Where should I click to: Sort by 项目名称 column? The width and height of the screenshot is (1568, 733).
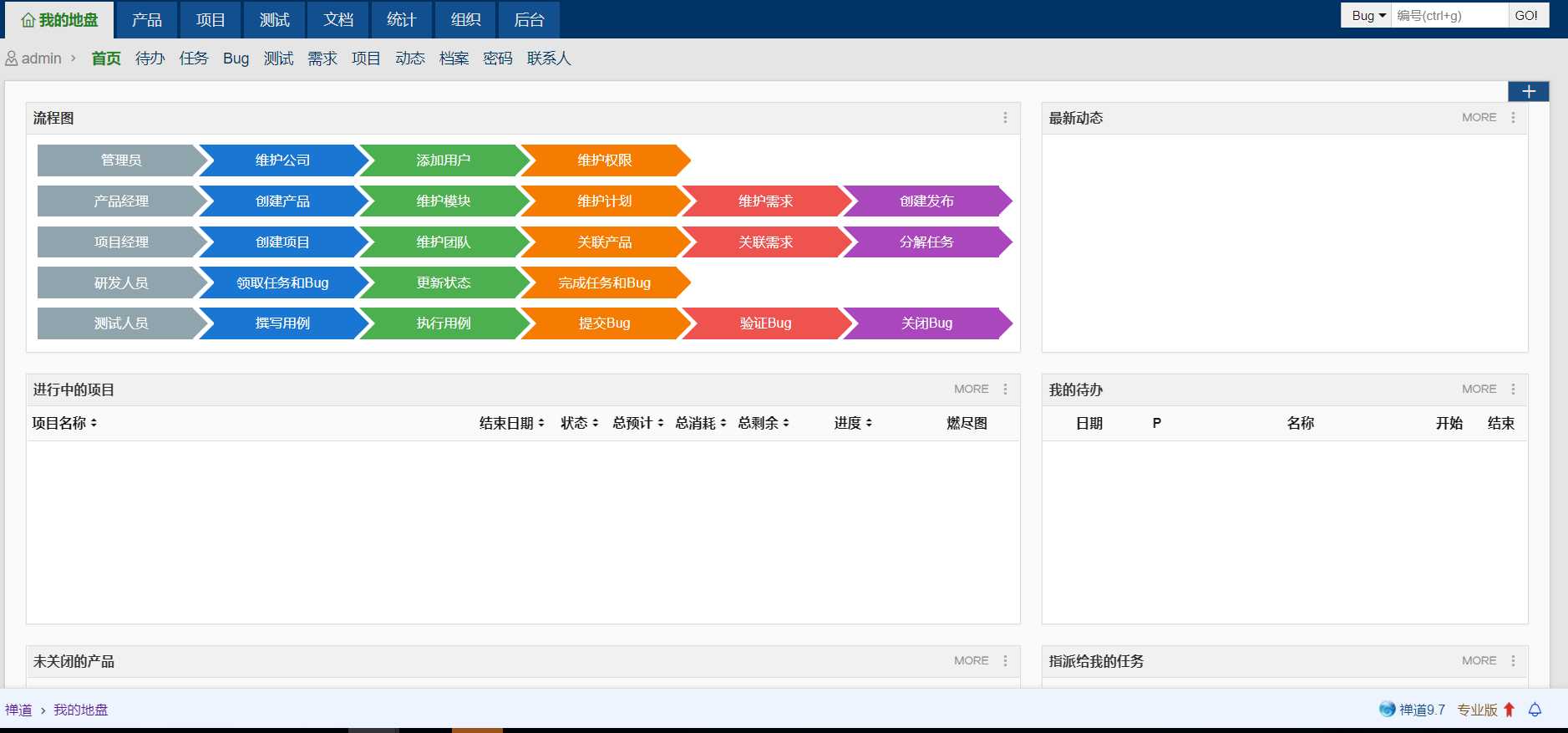pyautogui.click(x=64, y=423)
